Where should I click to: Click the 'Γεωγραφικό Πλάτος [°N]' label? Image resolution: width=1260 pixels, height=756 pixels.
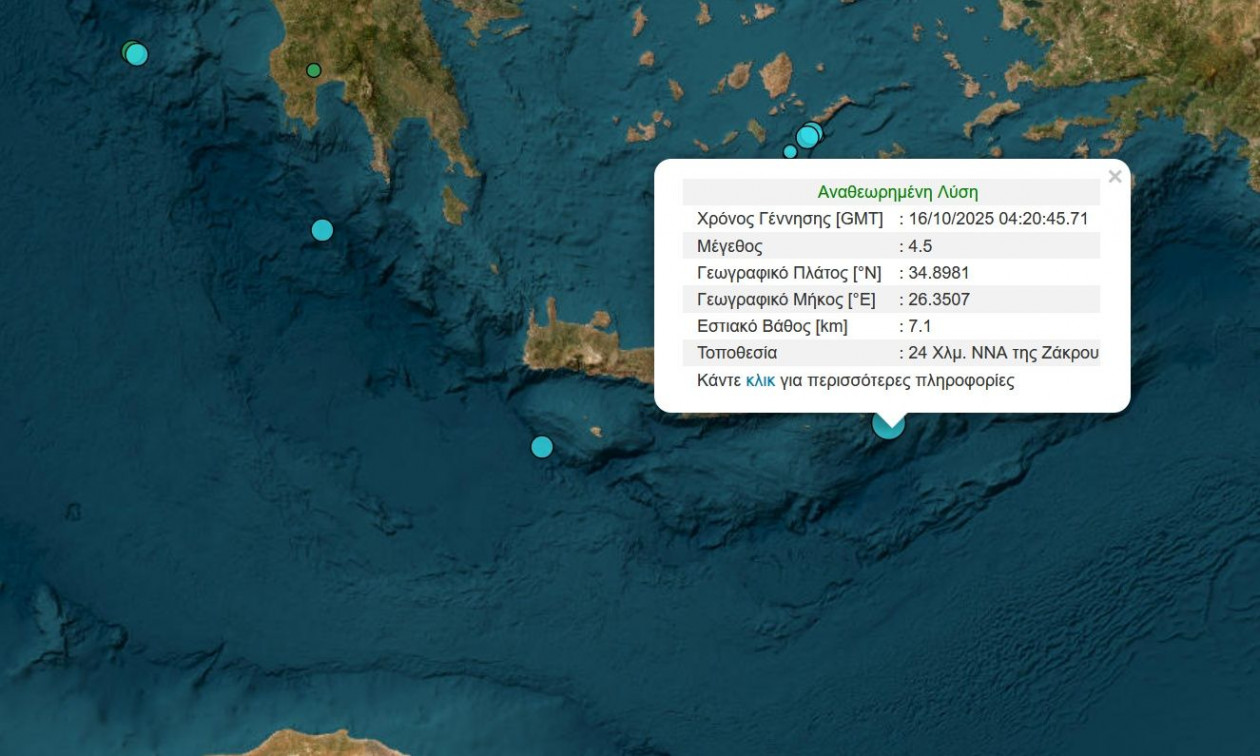(789, 273)
